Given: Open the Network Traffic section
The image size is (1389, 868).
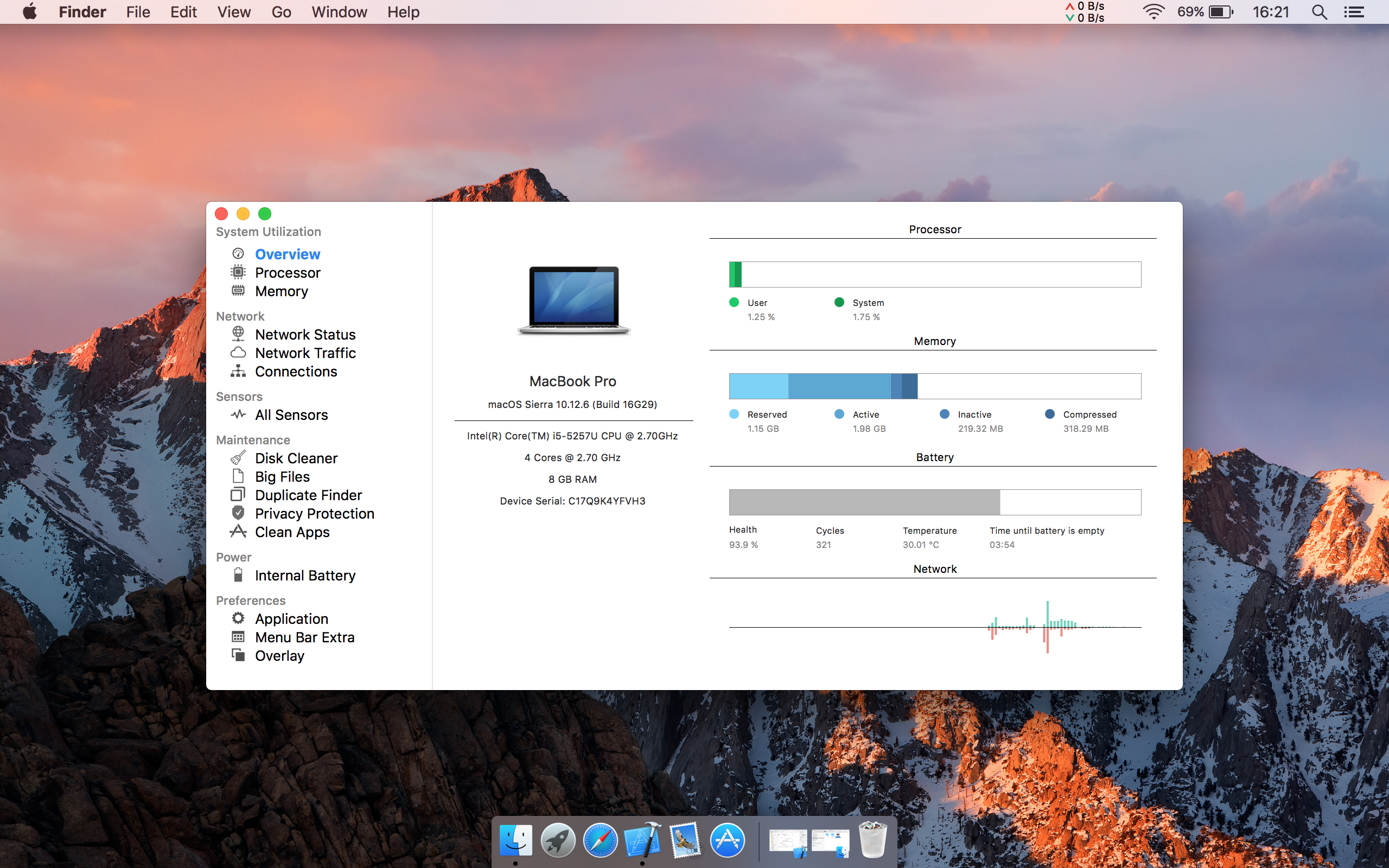Looking at the screenshot, I should coord(305,353).
